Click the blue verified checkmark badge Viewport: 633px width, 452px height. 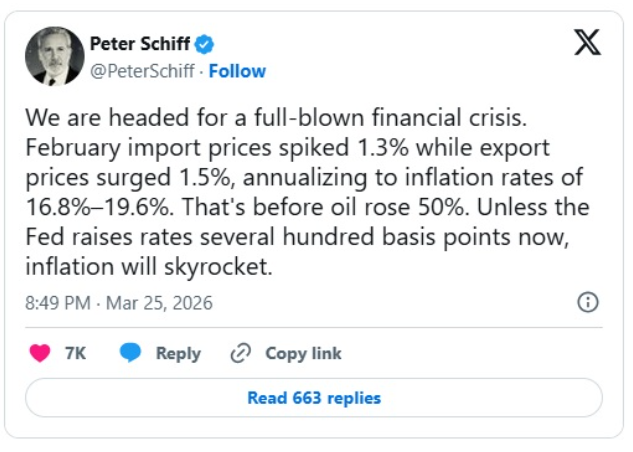pyautogui.click(x=205, y=44)
